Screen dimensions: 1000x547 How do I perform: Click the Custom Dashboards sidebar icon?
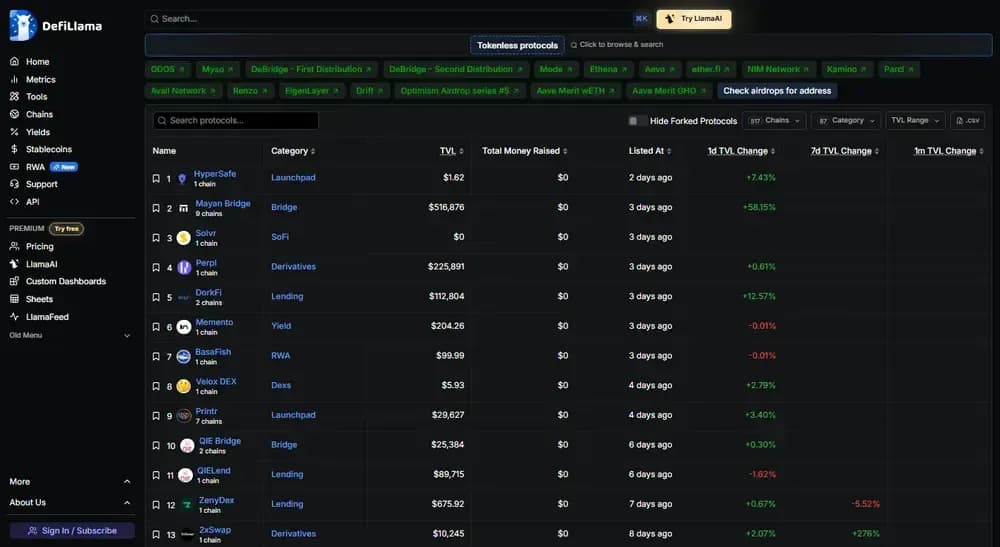pyautogui.click(x=15, y=281)
